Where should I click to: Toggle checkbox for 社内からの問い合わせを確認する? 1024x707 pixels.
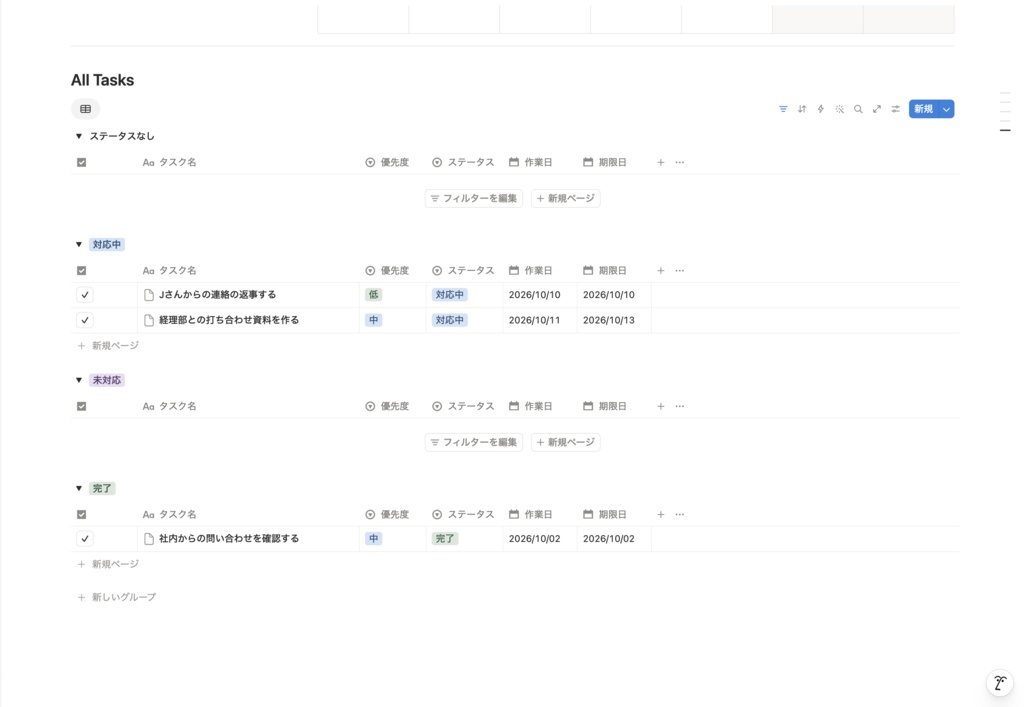click(85, 539)
